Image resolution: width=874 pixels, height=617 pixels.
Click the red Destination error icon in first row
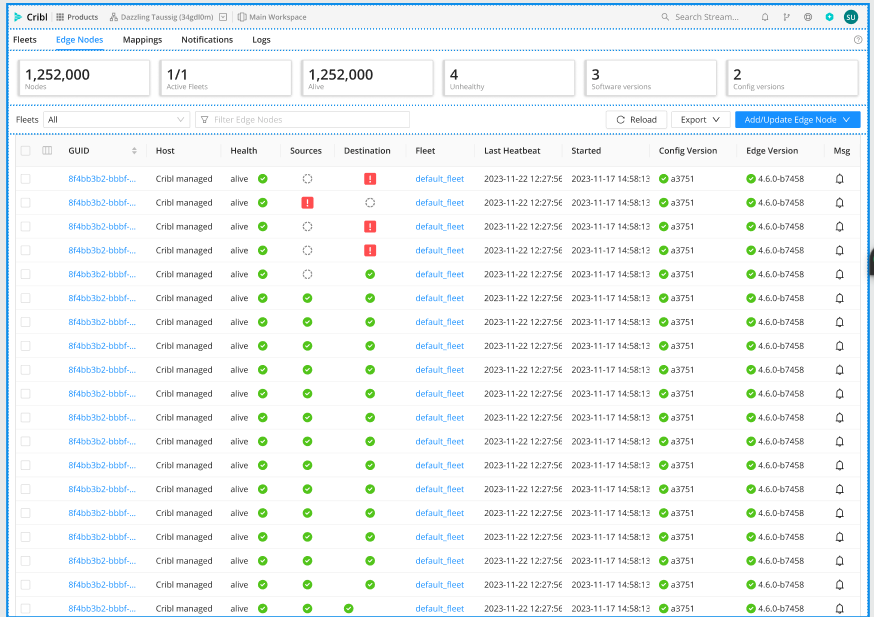pos(370,179)
